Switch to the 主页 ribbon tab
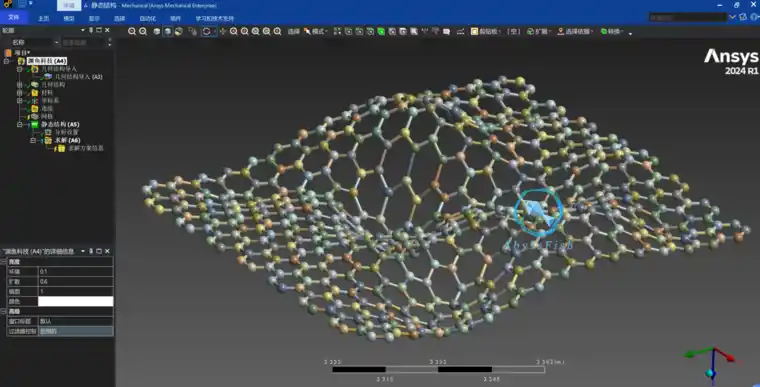This screenshot has width=760, height=387. [44, 18]
